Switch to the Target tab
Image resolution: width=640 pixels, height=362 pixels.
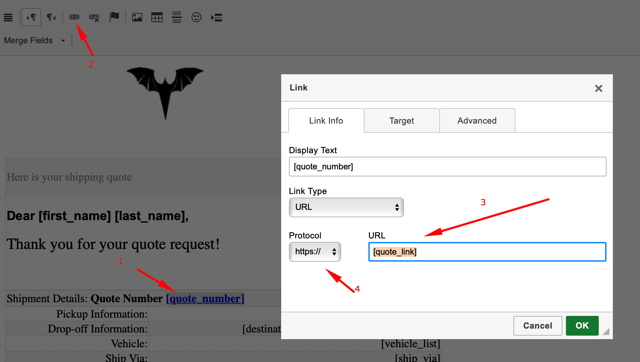[x=401, y=121]
